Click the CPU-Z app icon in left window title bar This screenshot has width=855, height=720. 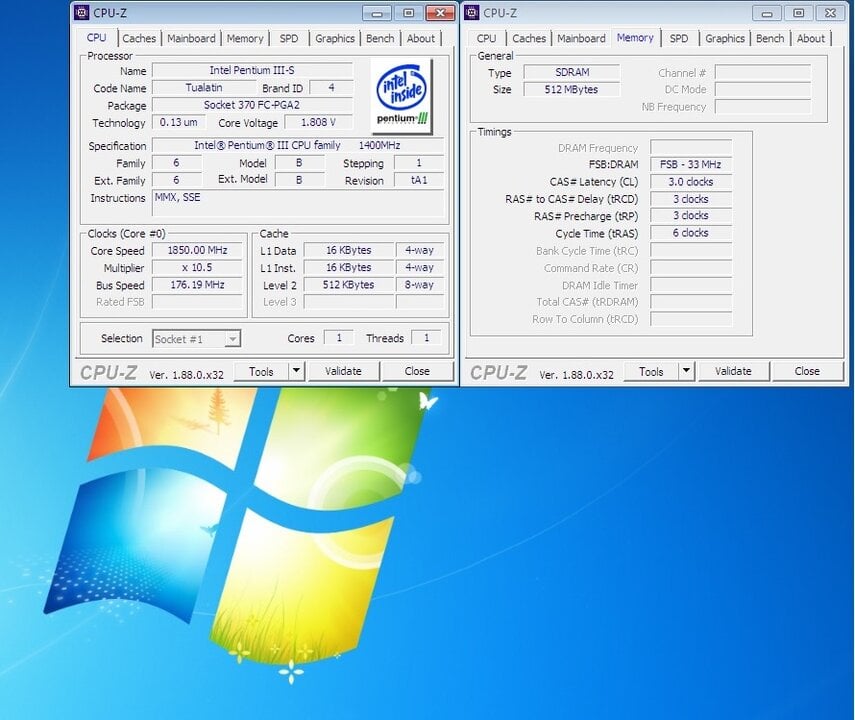(x=81, y=13)
